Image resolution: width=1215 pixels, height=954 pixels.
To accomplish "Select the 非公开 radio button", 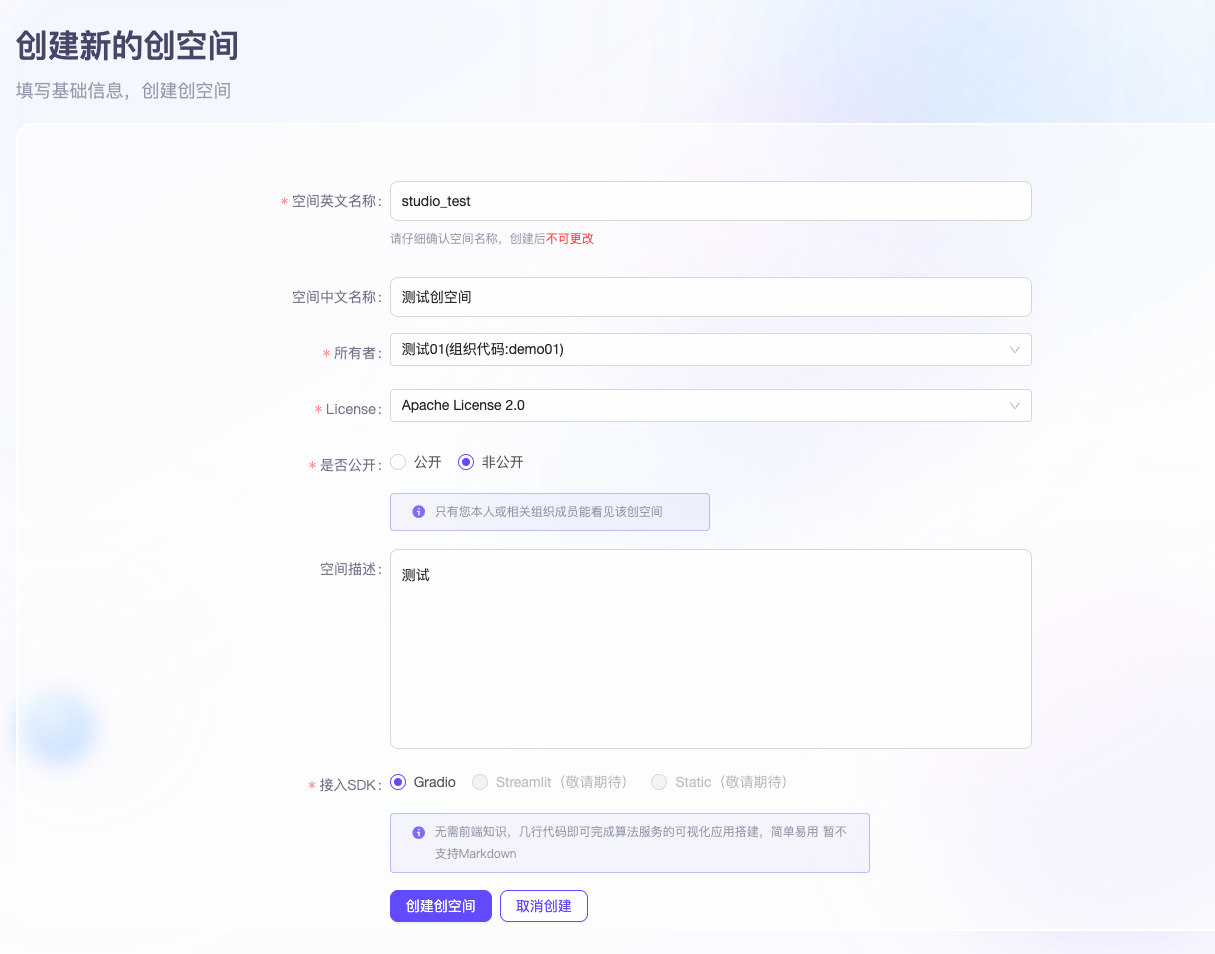I will point(465,462).
